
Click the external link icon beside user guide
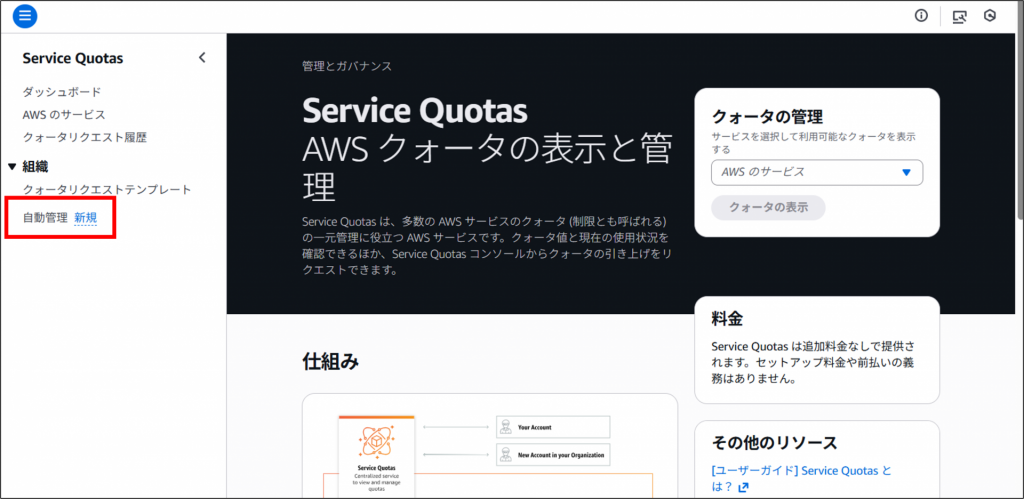pyautogui.click(x=743, y=488)
